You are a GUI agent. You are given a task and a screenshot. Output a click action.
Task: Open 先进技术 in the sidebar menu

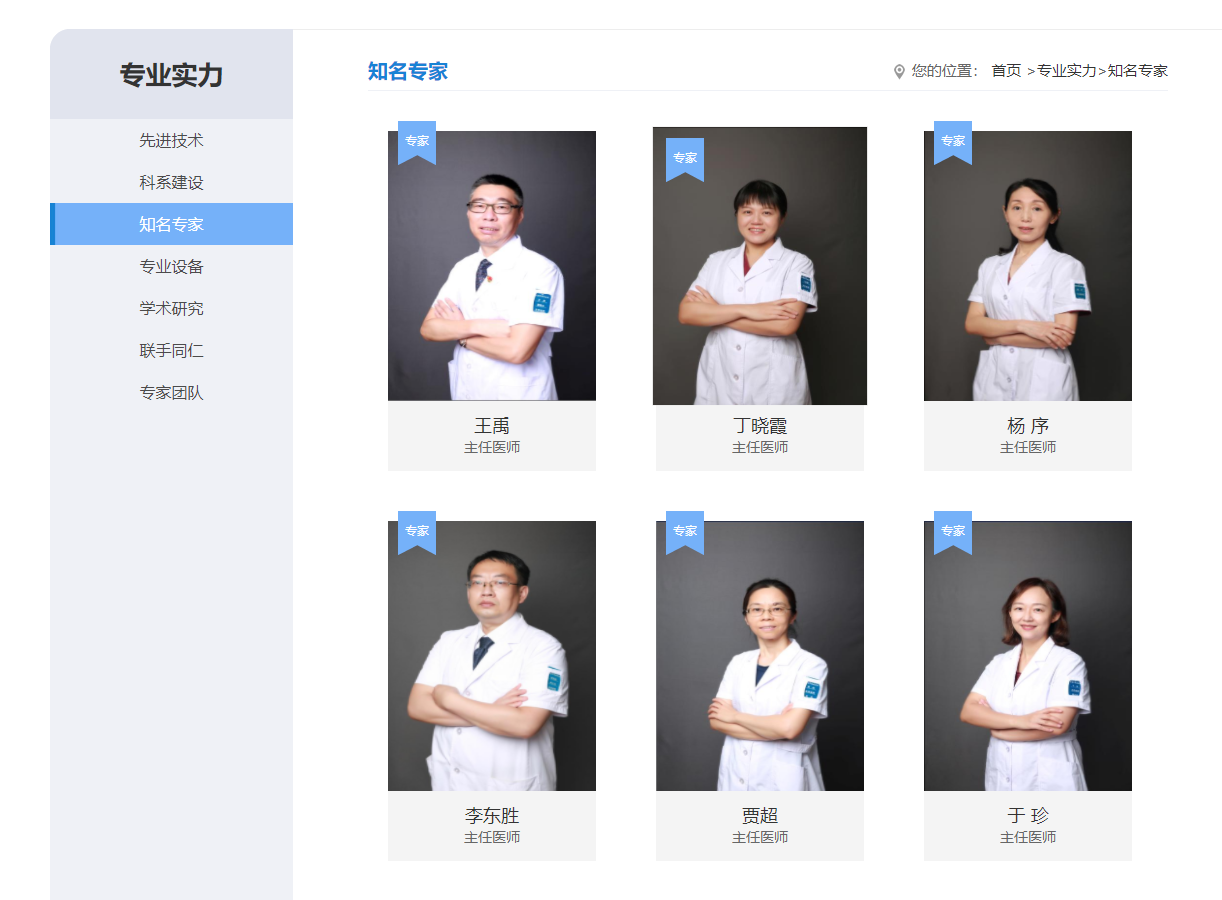[x=171, y=141]
